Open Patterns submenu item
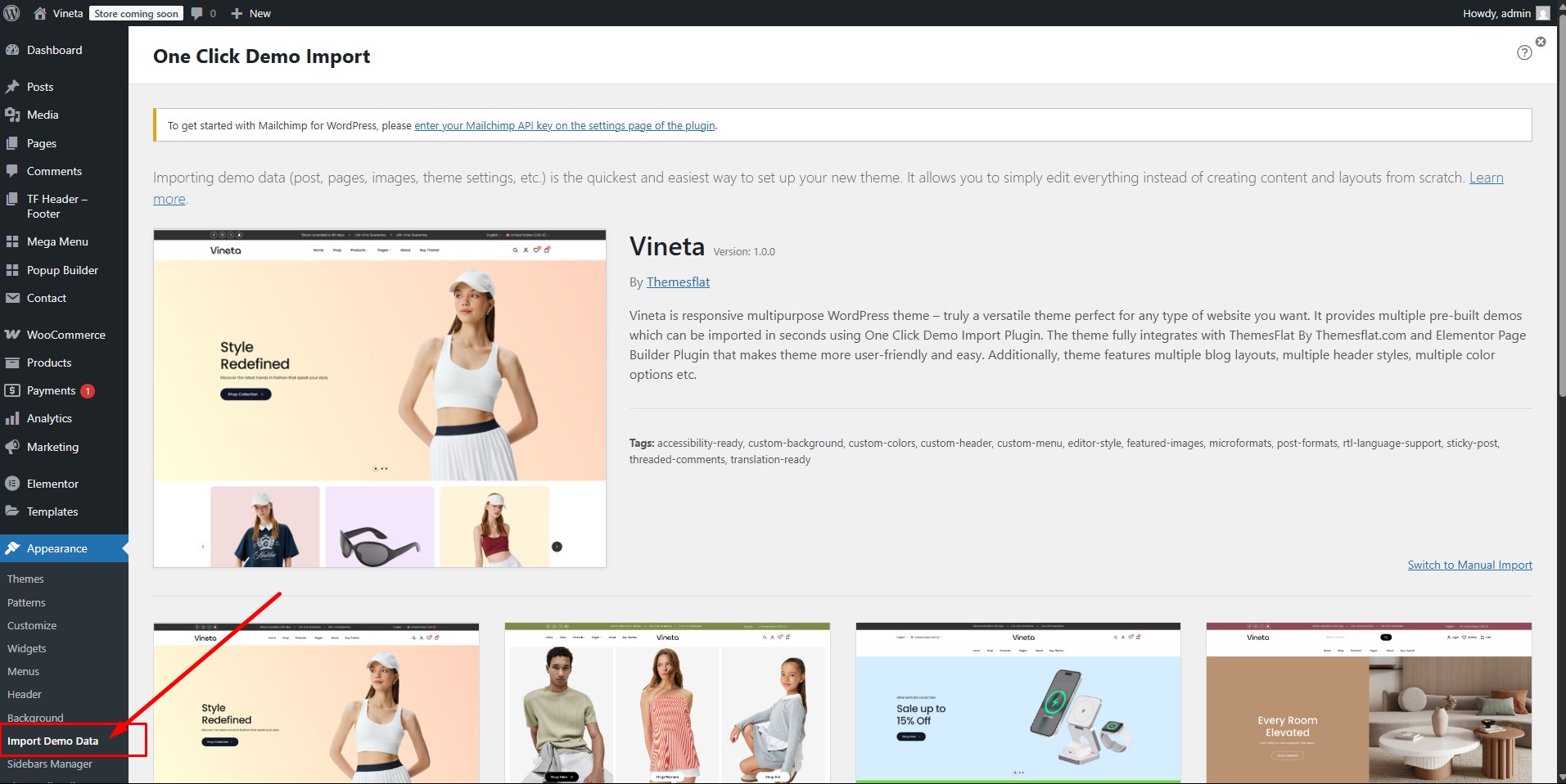The height and width of the screenshot is (784, 1566). [x=26, y=602]
